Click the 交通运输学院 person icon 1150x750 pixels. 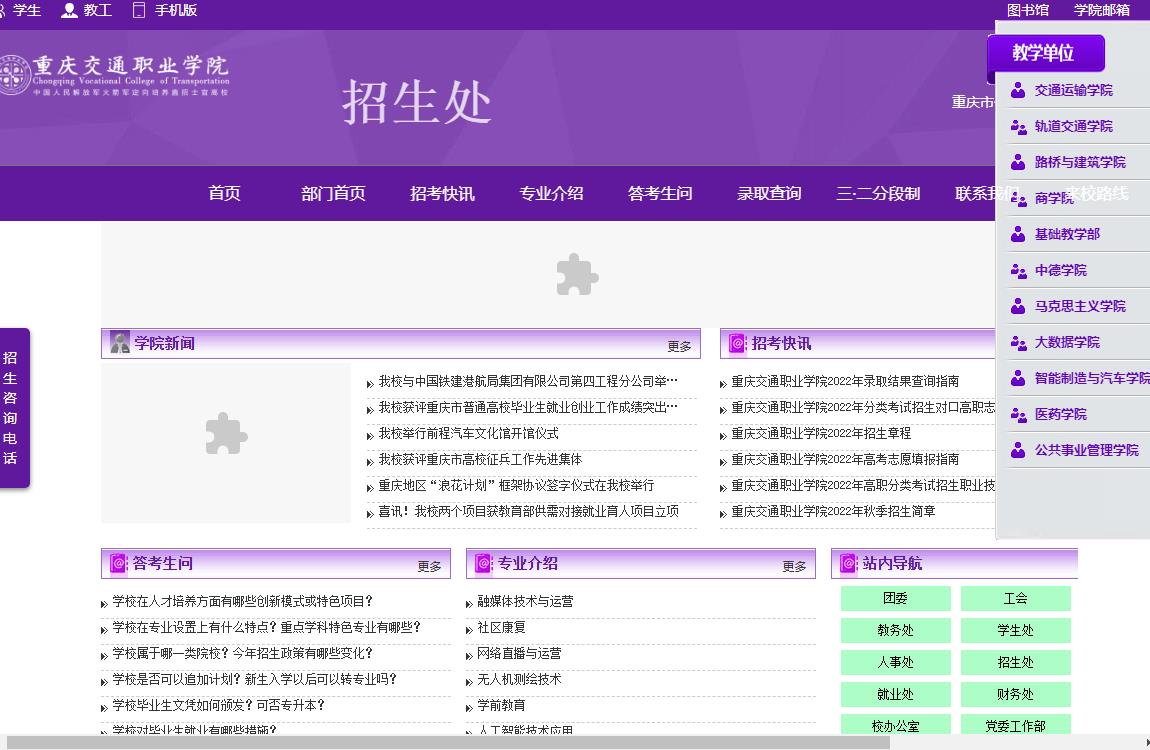1018,90
